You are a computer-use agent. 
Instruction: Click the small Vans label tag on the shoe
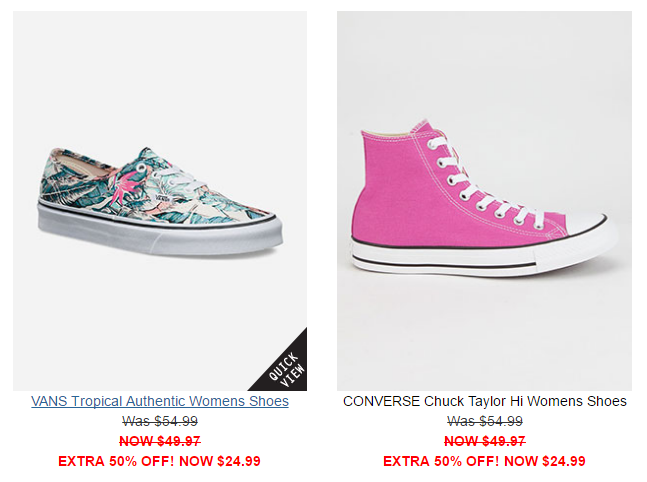point(163,198)
